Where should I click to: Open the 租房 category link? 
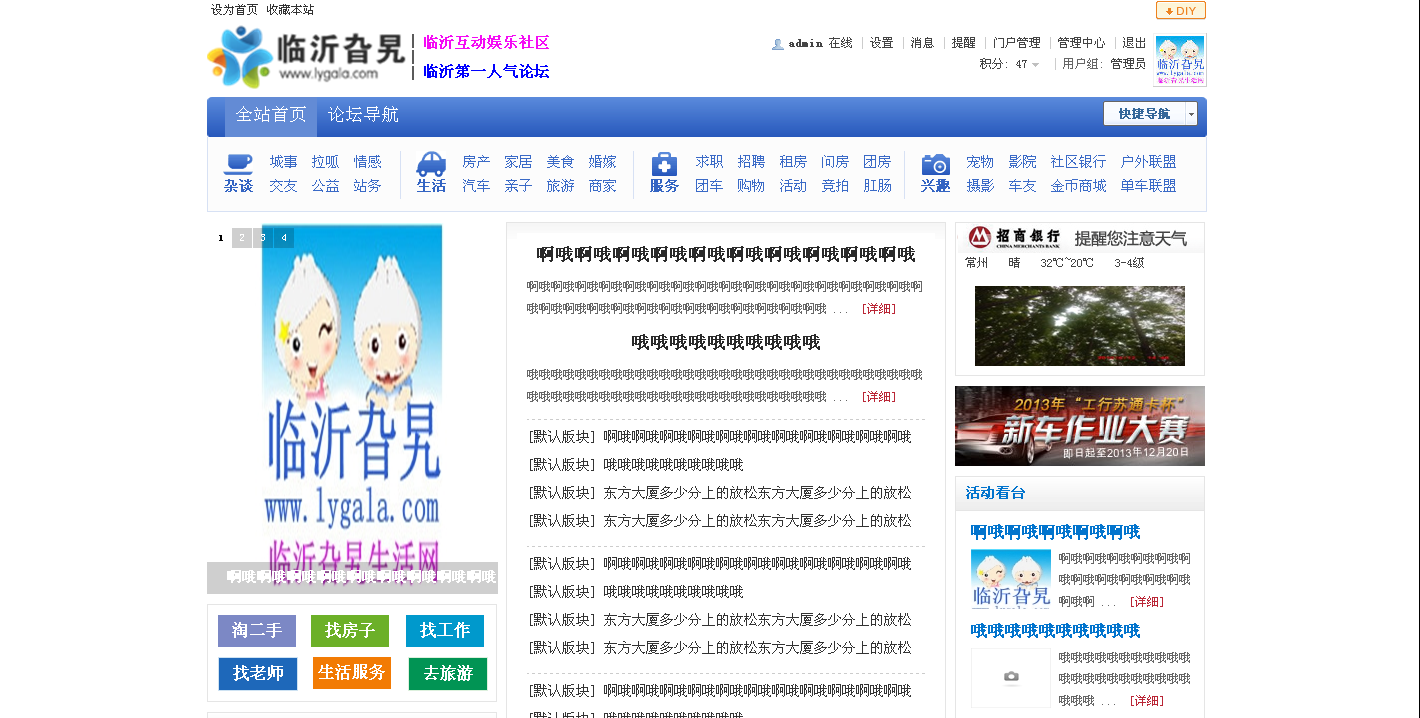pos(793,162)
